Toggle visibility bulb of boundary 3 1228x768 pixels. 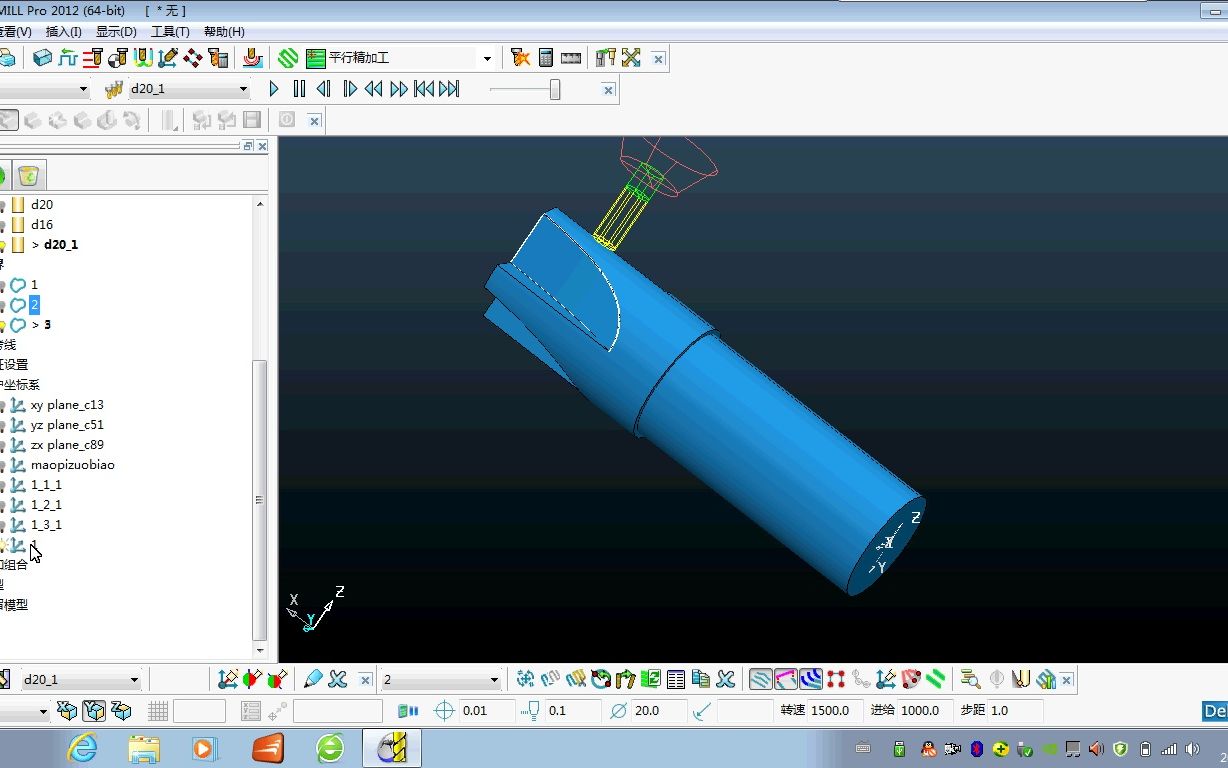coord(3,325)
